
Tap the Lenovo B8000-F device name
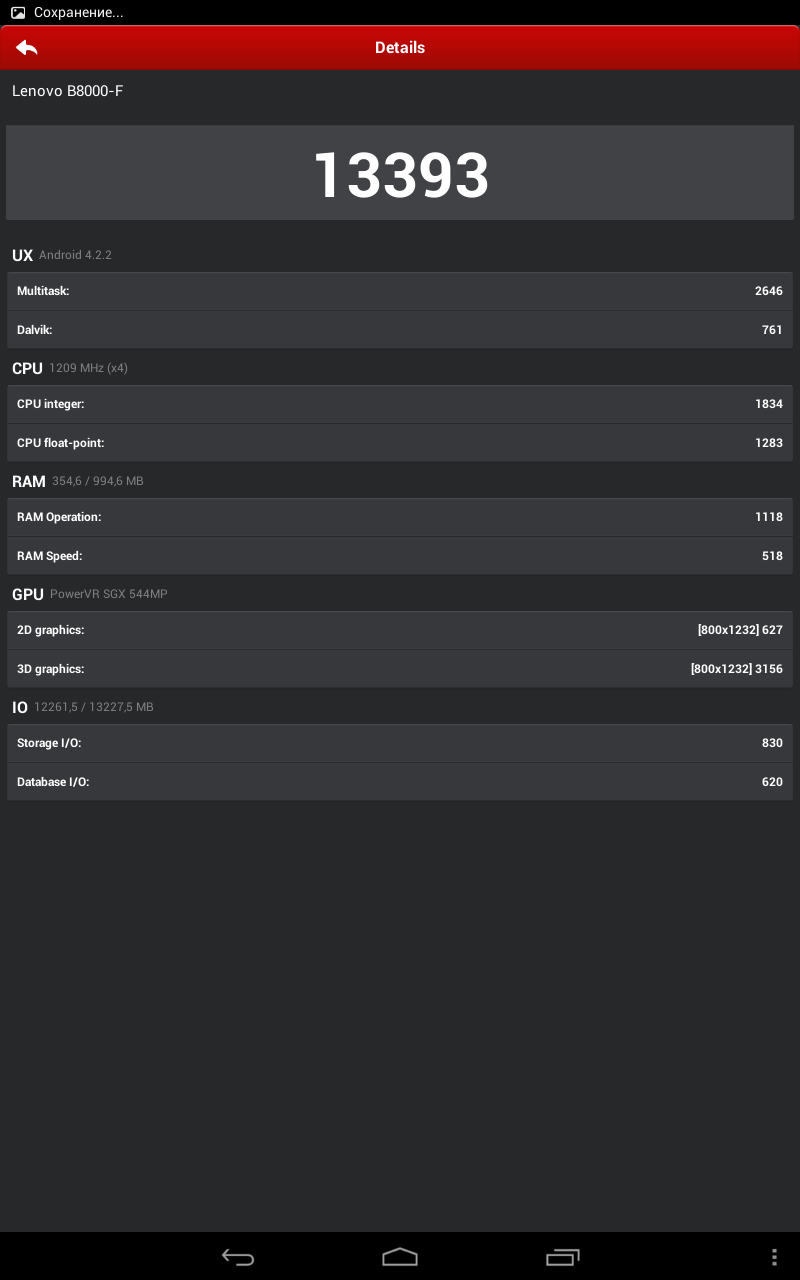tap(68, 91)
